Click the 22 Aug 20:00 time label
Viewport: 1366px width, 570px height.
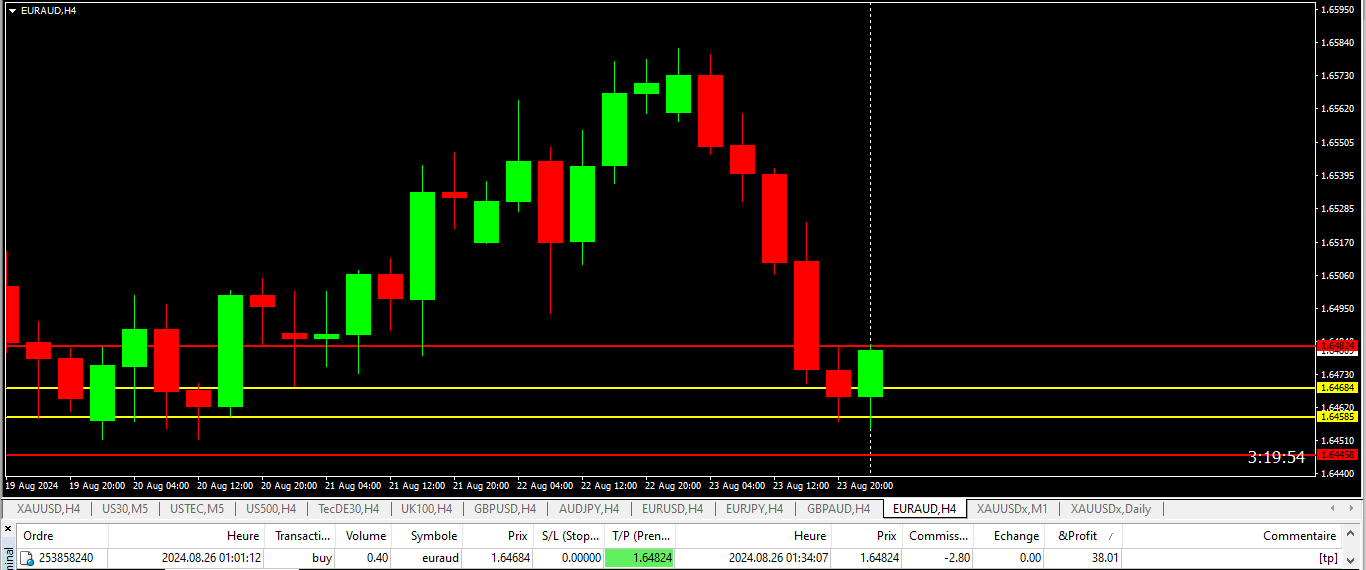pyautogui.click(x=673, y=486)
